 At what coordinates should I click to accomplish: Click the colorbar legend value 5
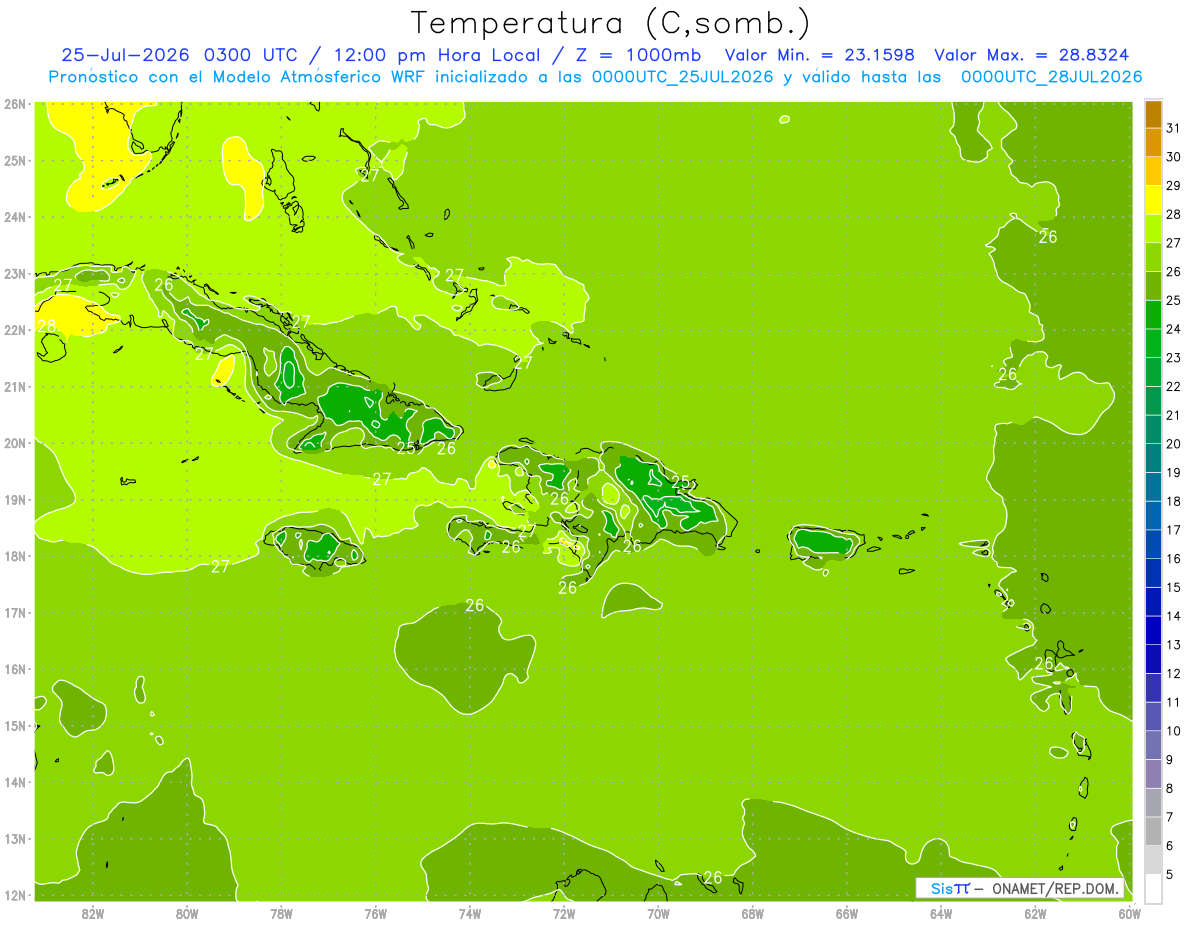pos(1170,873)
